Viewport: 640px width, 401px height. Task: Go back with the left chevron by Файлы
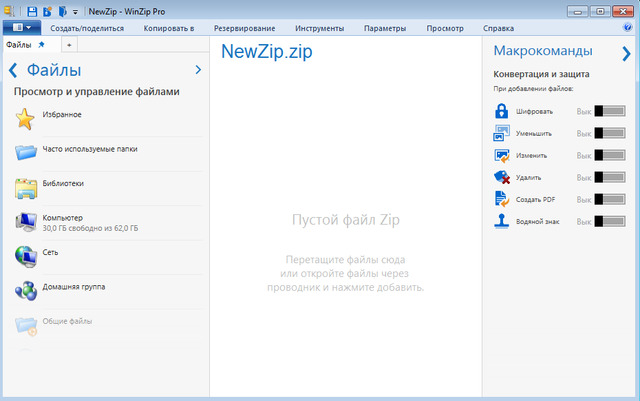13,70
